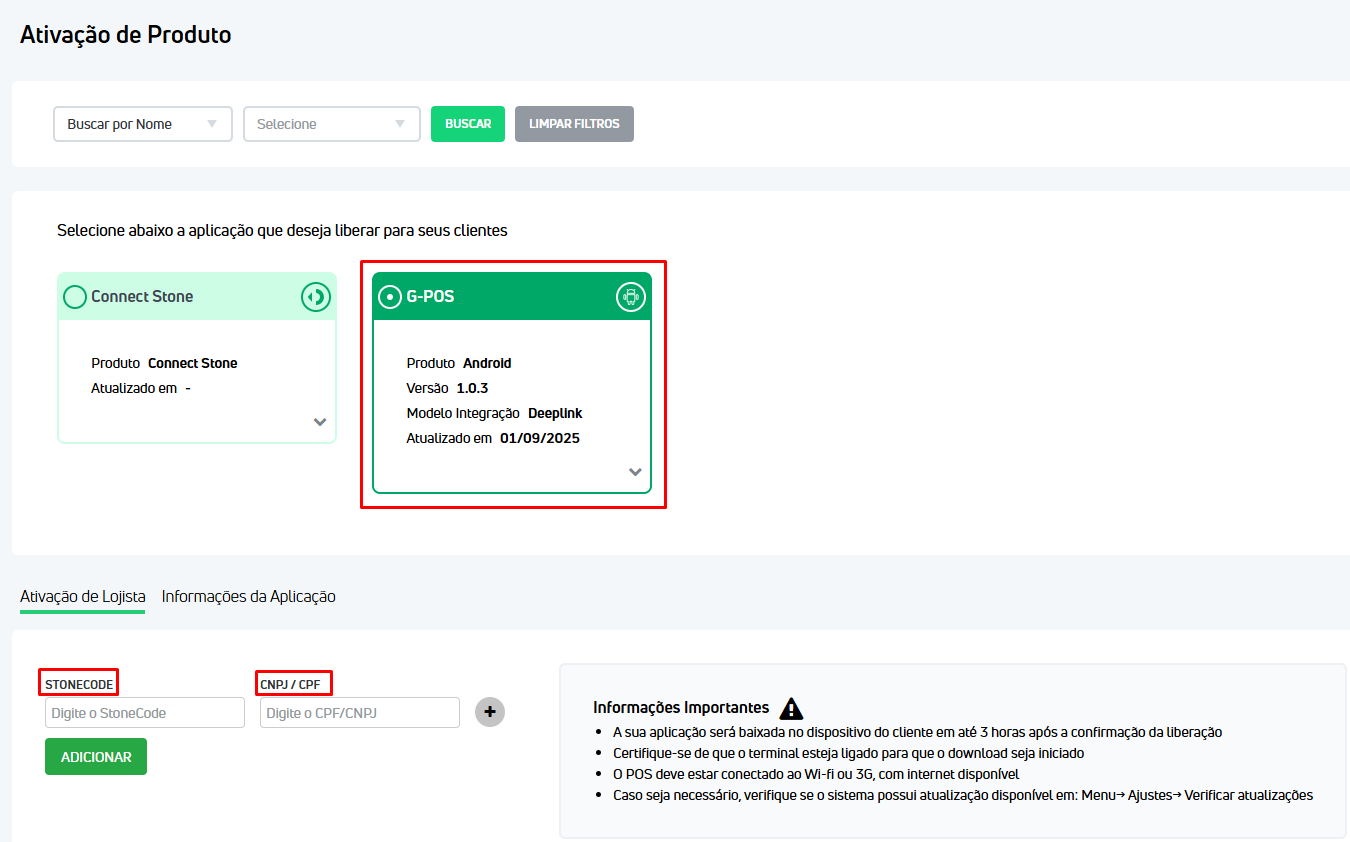Click the Connect Stone card title

coord(142,297)
